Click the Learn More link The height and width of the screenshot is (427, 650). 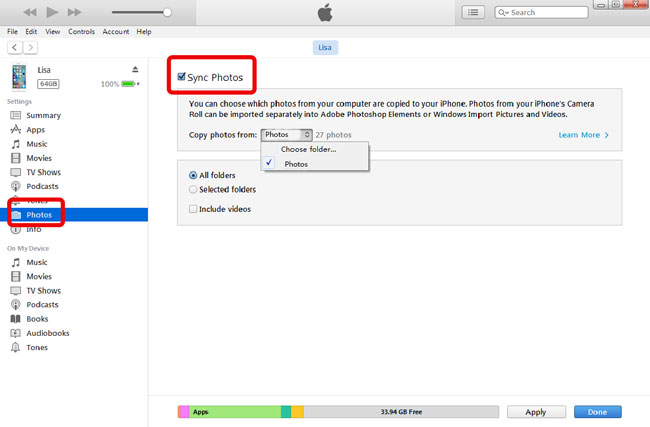[583, 135]
